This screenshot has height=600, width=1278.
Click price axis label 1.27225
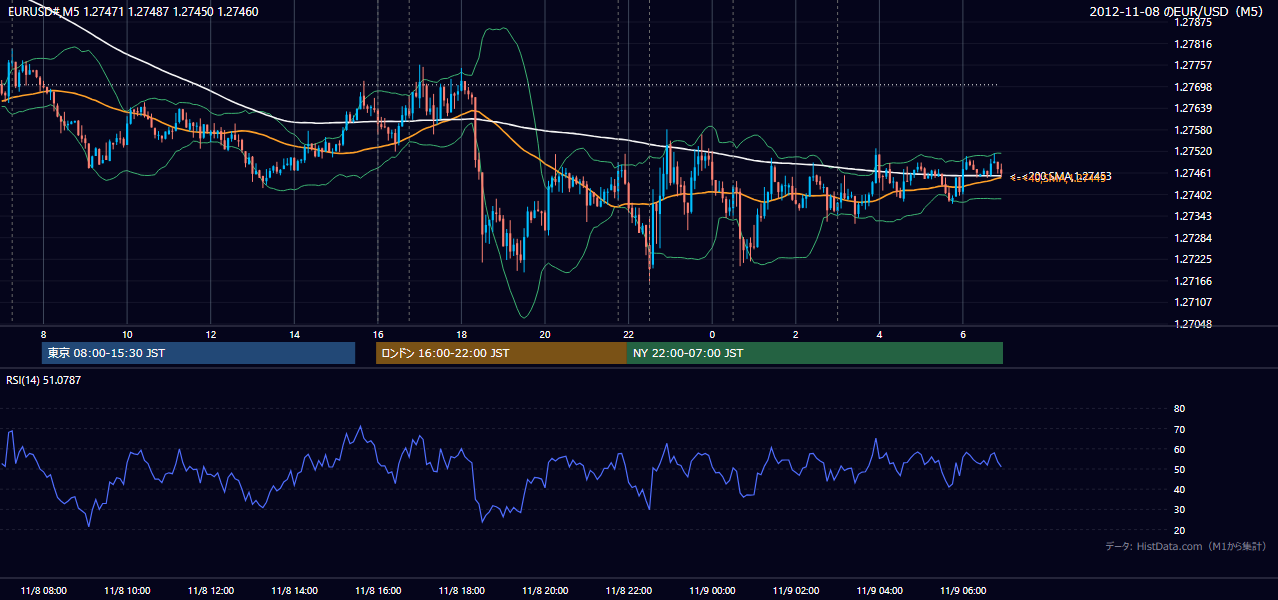[1192, 259]
